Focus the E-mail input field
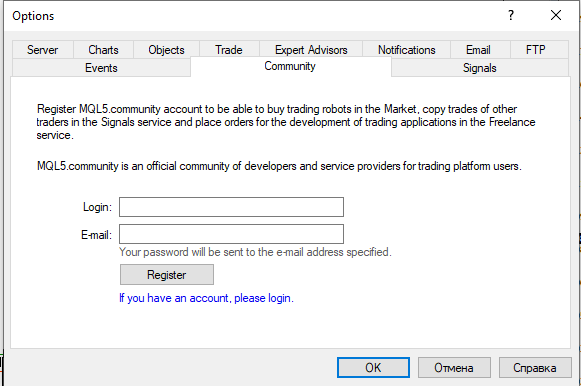This screenshot has width=581, height=386. (231, 234)
